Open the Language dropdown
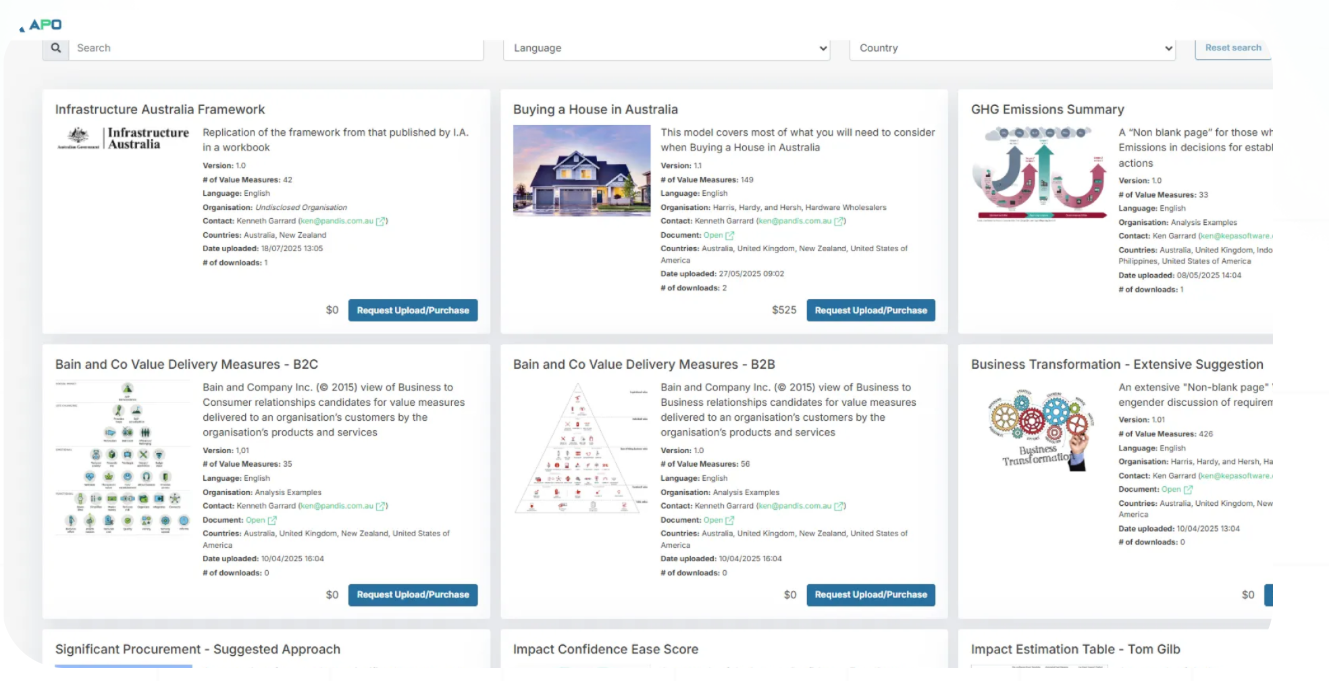This screenshot has height=681, width=1329. (x=667, y=48)
